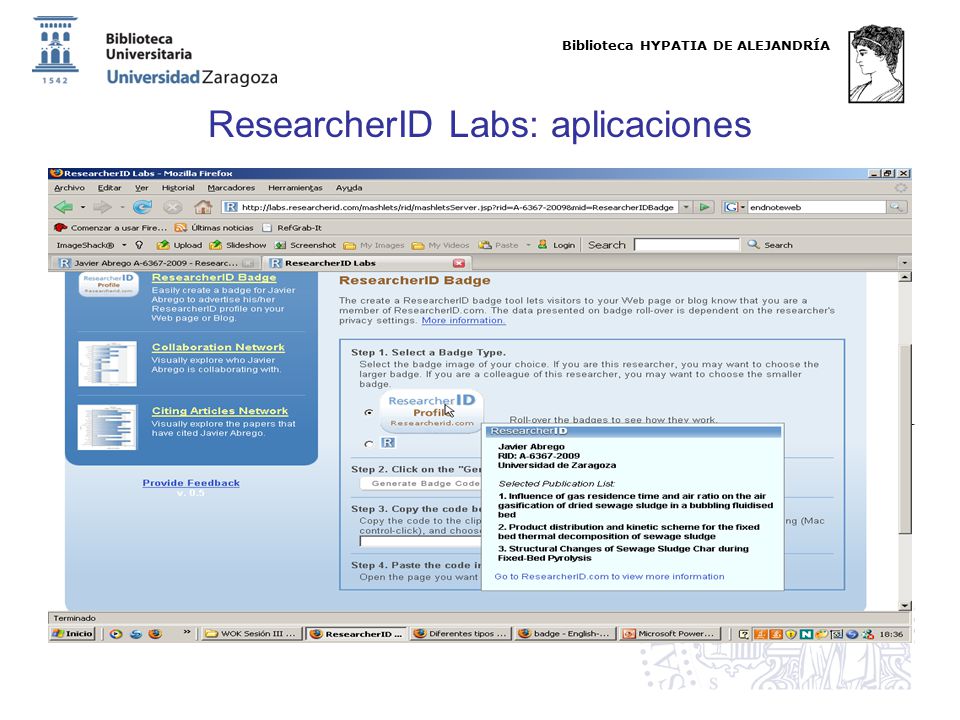Click the ImageShack Login button
The image size is (960, 720).
(557, 245)
